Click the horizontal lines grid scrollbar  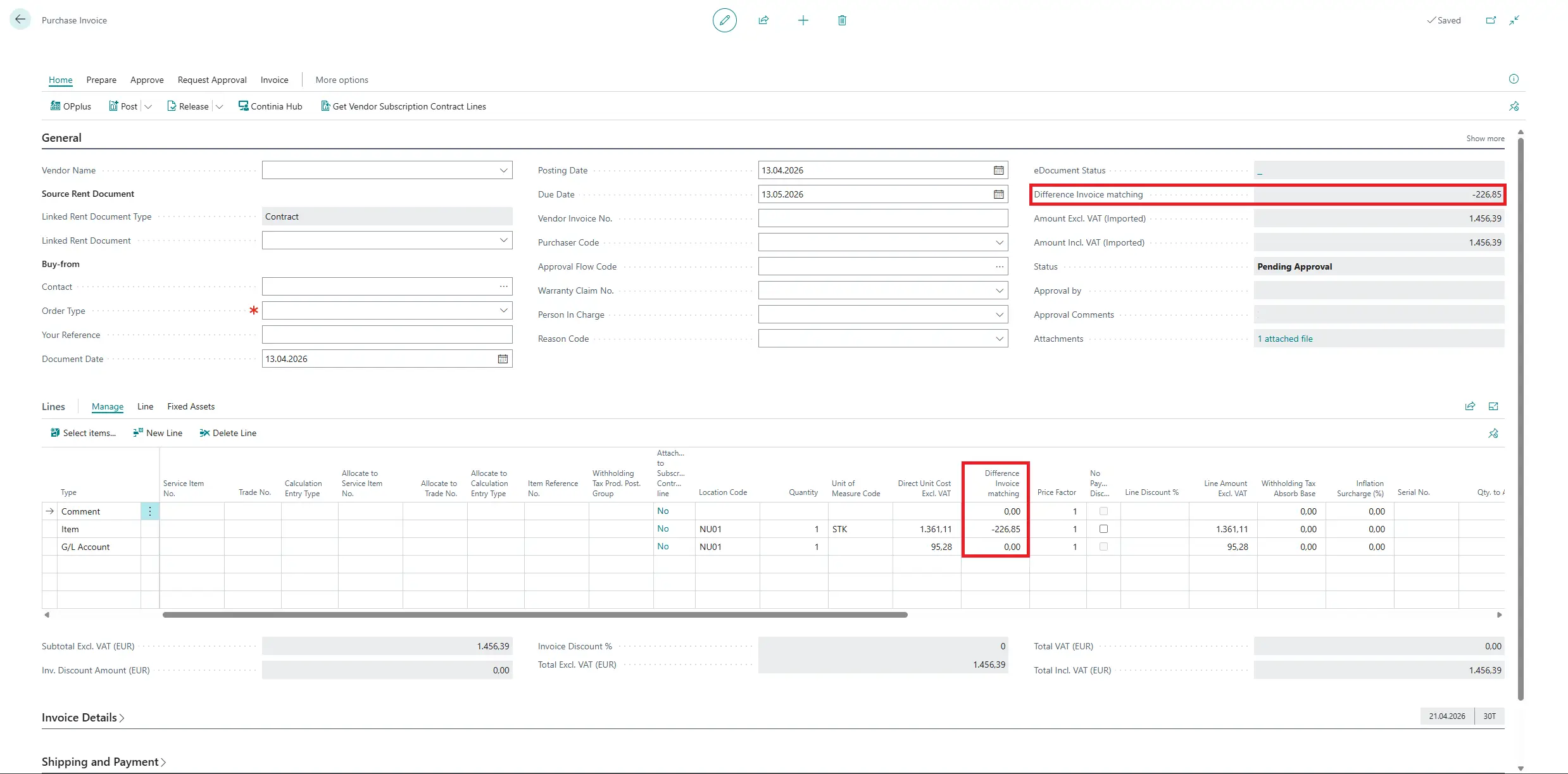coord(535,615)
